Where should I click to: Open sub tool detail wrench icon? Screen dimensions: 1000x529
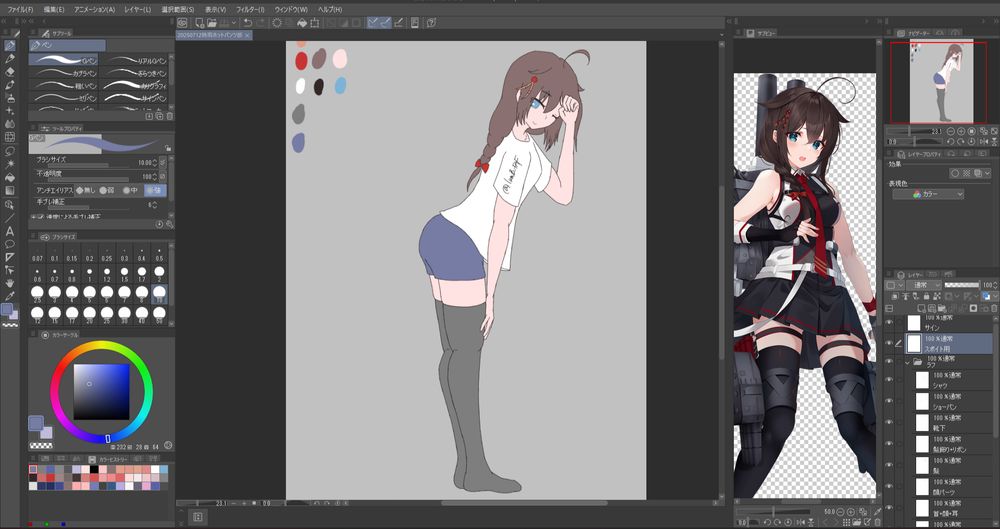point(170,225)
